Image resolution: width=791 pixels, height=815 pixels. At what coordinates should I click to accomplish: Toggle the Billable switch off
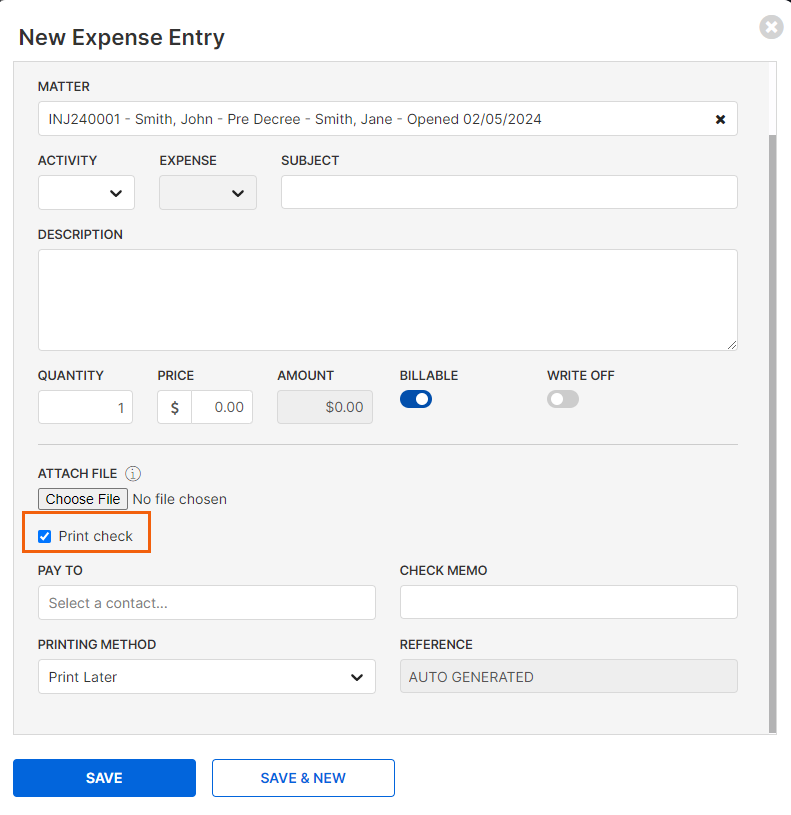(416, 399)
